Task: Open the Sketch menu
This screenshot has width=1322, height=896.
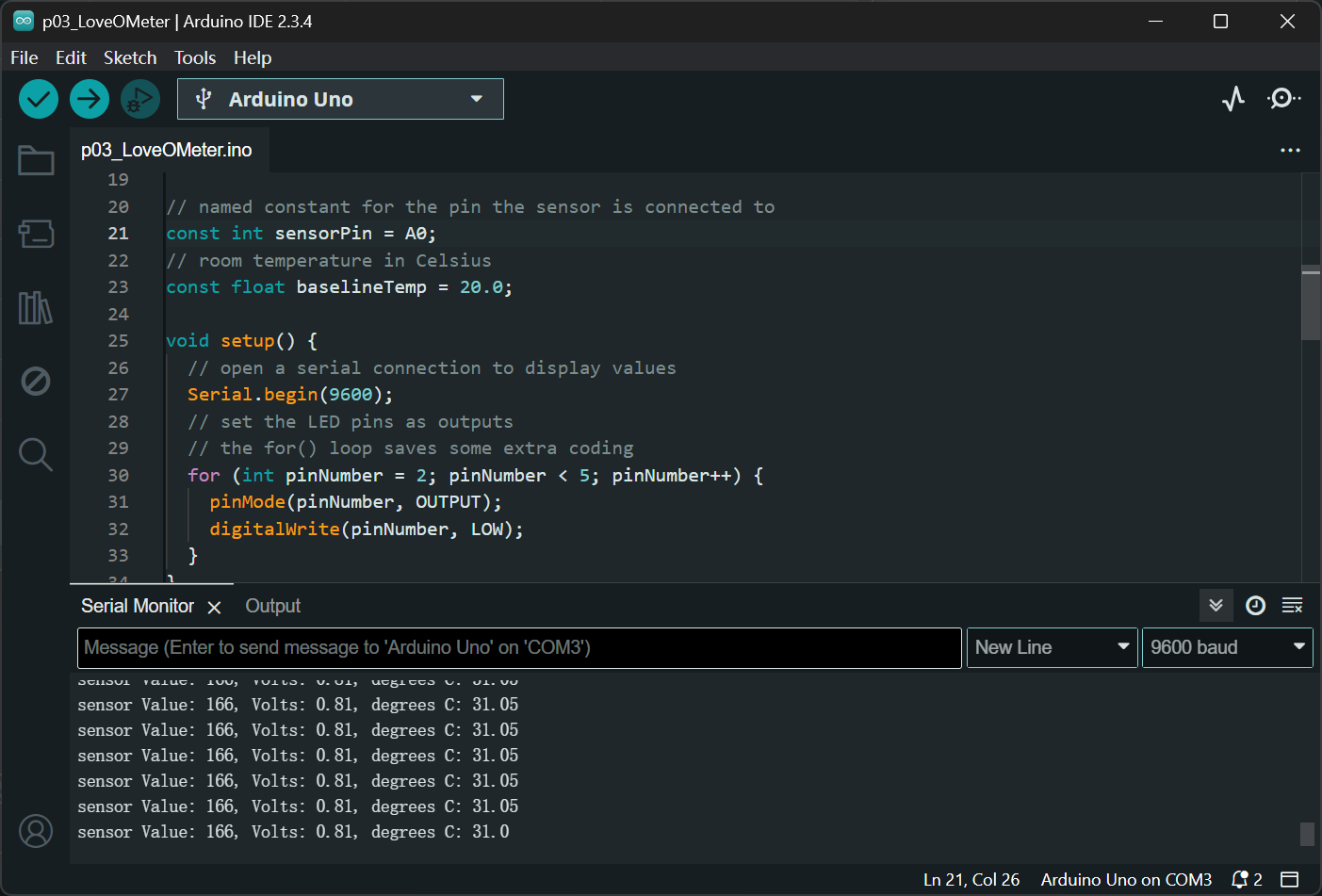Action: click(130, 57)
